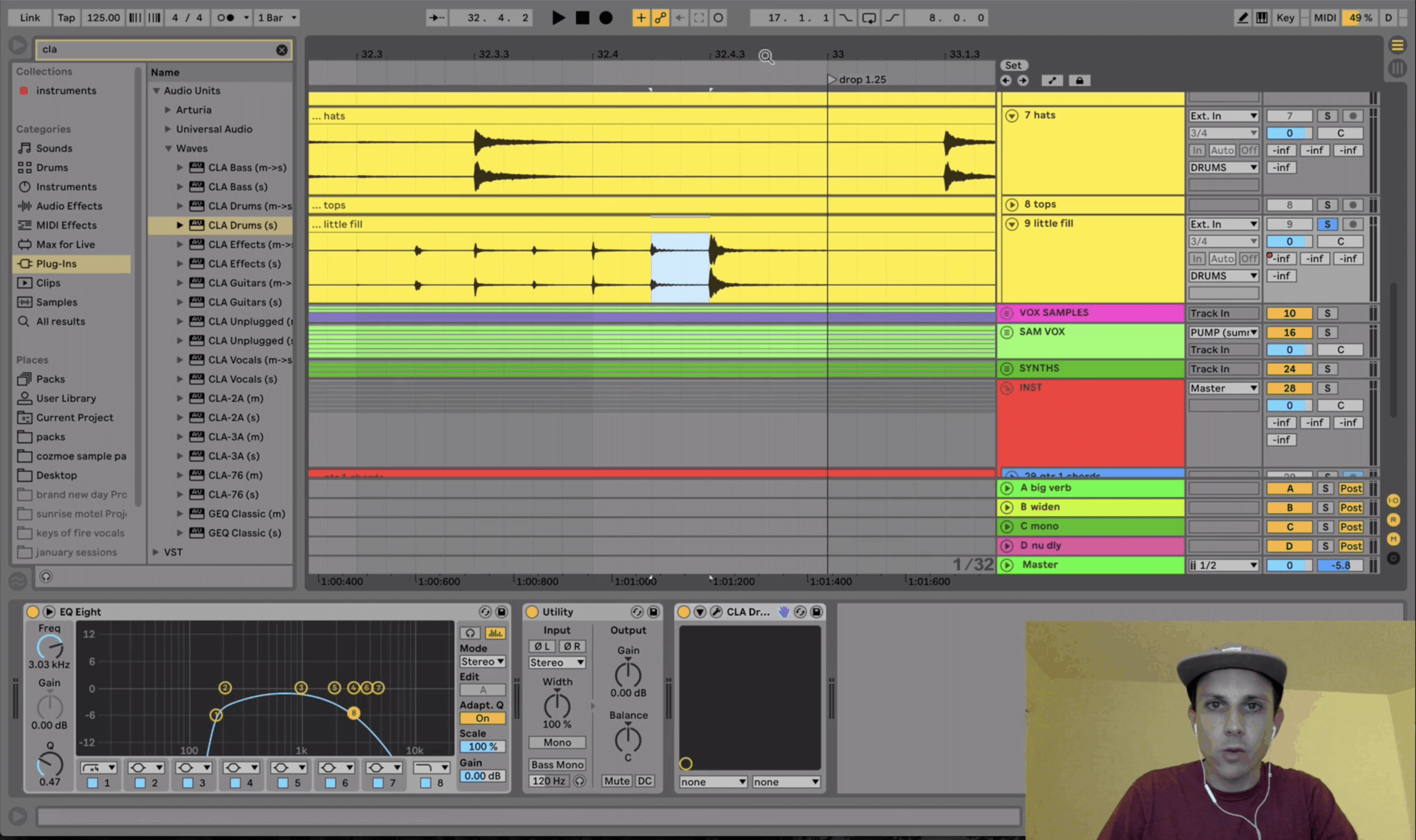Toggle the Automation Arm icon
The width and height of the screenshot is (1416, 840).
tap(660, 18)
